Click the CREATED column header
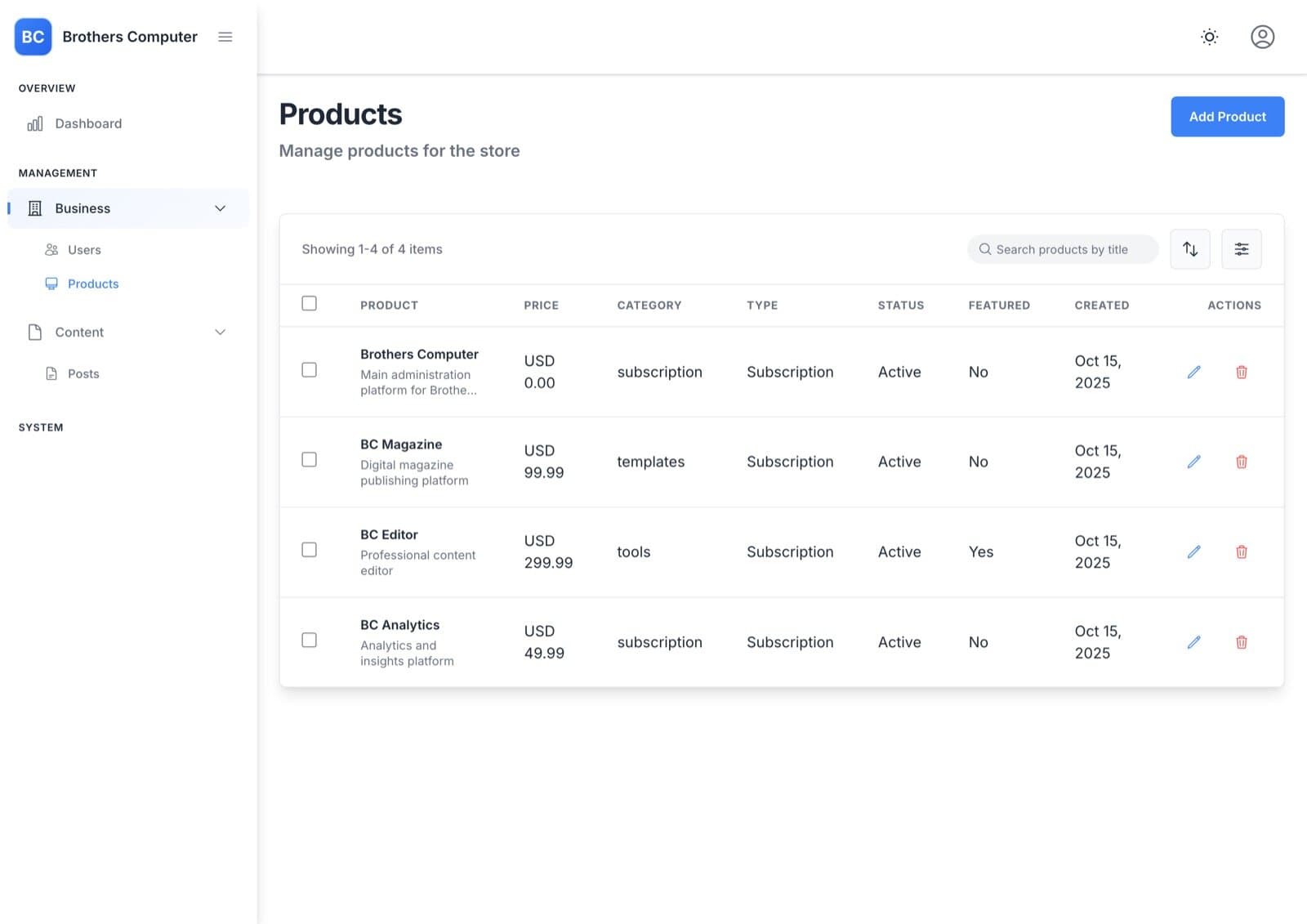This screenshot has height=924, width=1307. point(1101,305)
